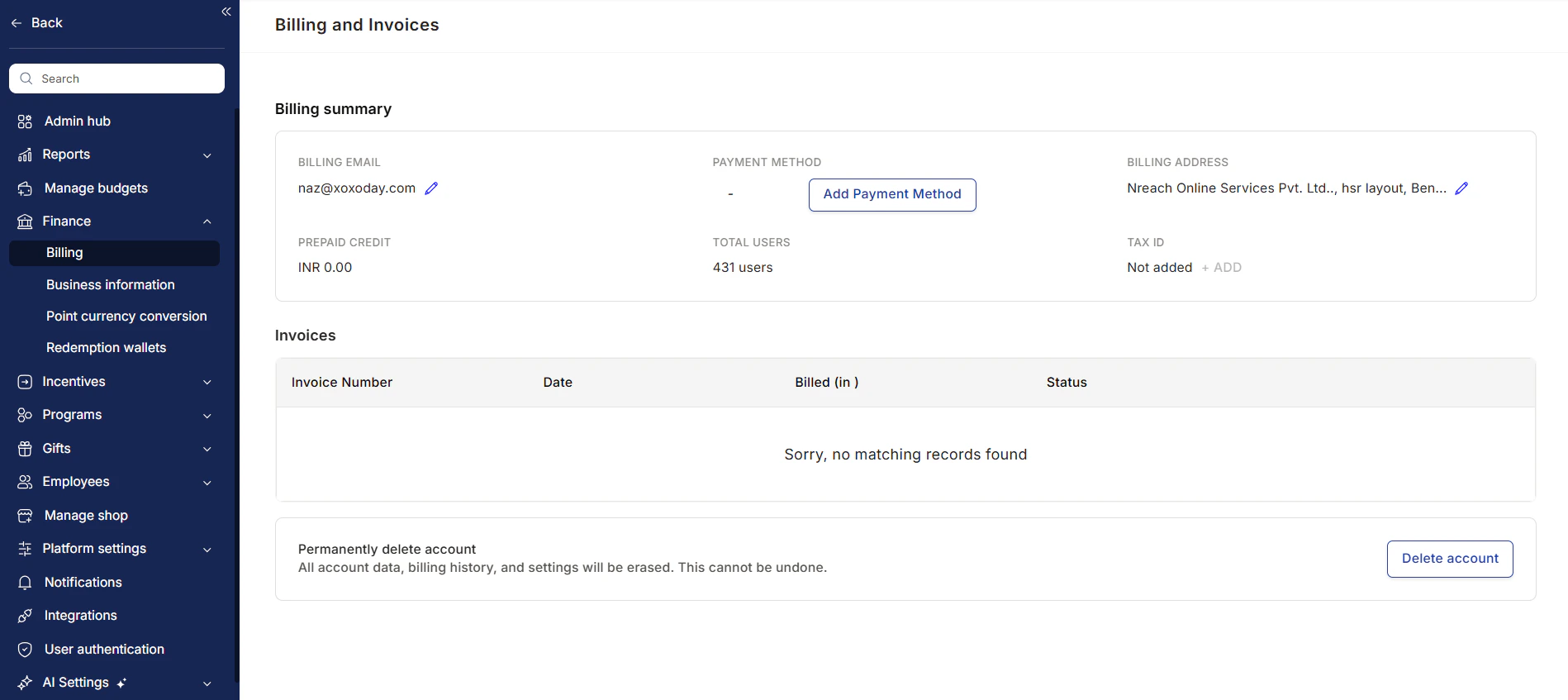This screenshot has height=700, width=1568.
Task: Click the Platform settings sliders icon
Action: point(25,549)
